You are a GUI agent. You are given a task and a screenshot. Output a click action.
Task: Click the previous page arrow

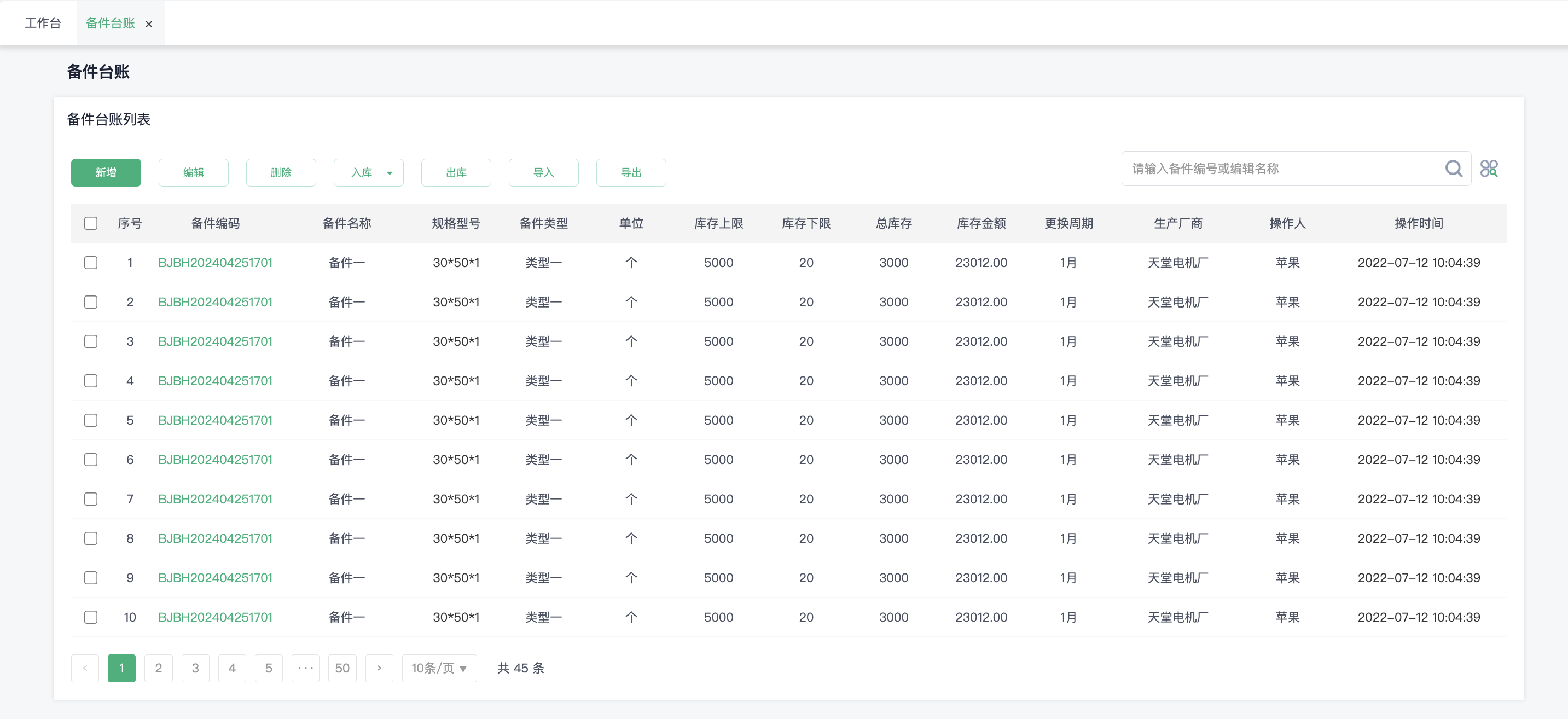click(x=85, y=668)
